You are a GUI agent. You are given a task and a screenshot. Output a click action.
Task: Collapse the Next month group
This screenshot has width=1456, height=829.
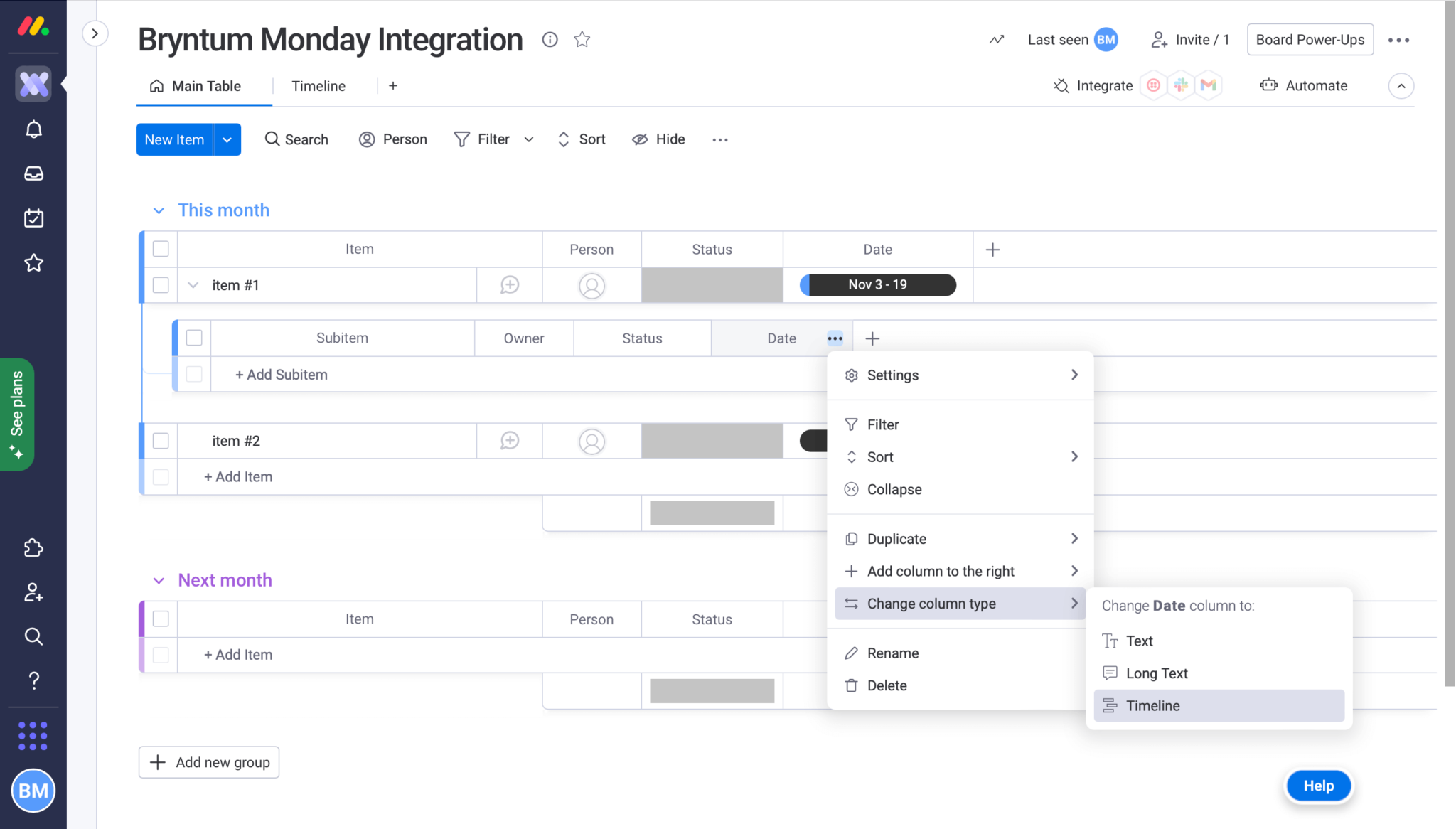[x=159, y=580]
